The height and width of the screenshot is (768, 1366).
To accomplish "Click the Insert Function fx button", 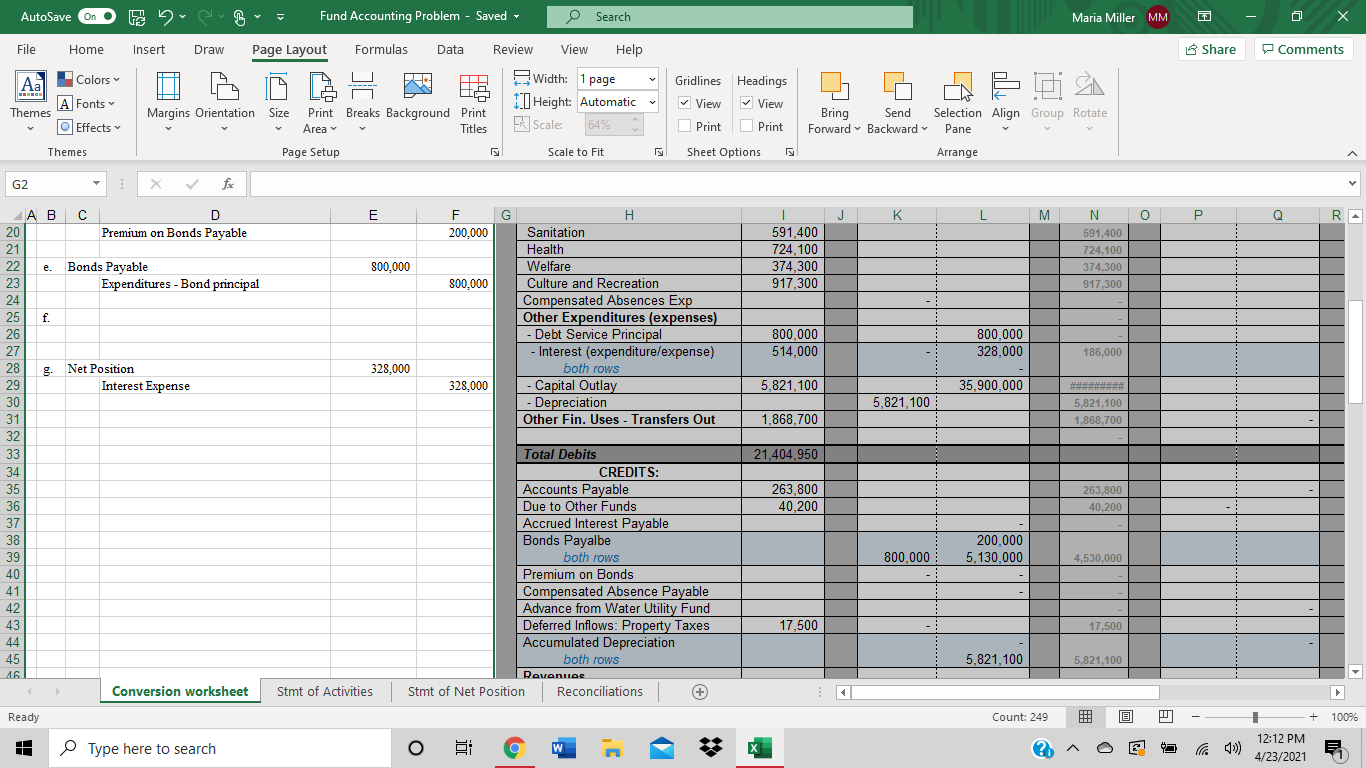I will pos(228,184).
